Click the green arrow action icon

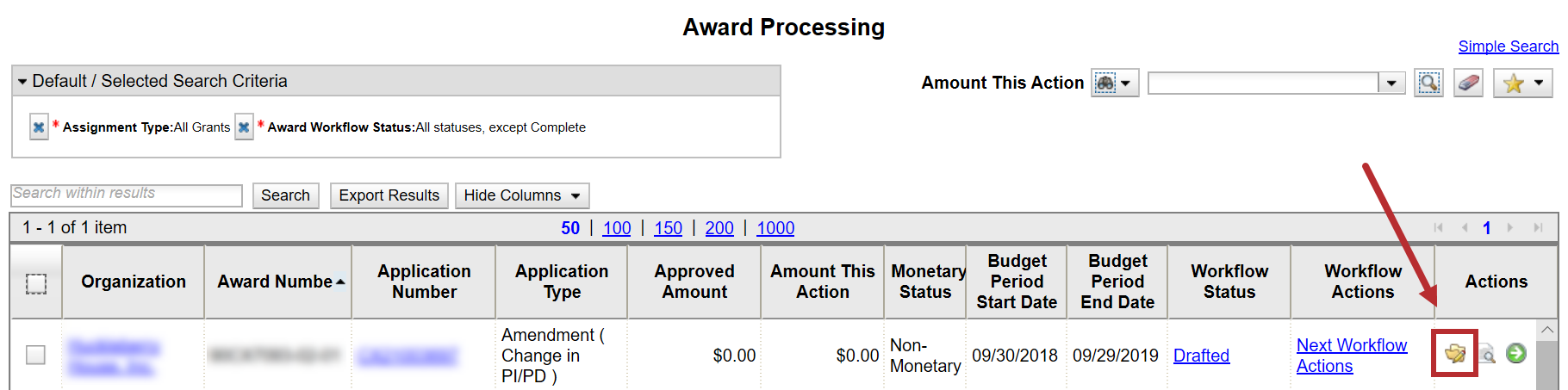(1515, 353)
